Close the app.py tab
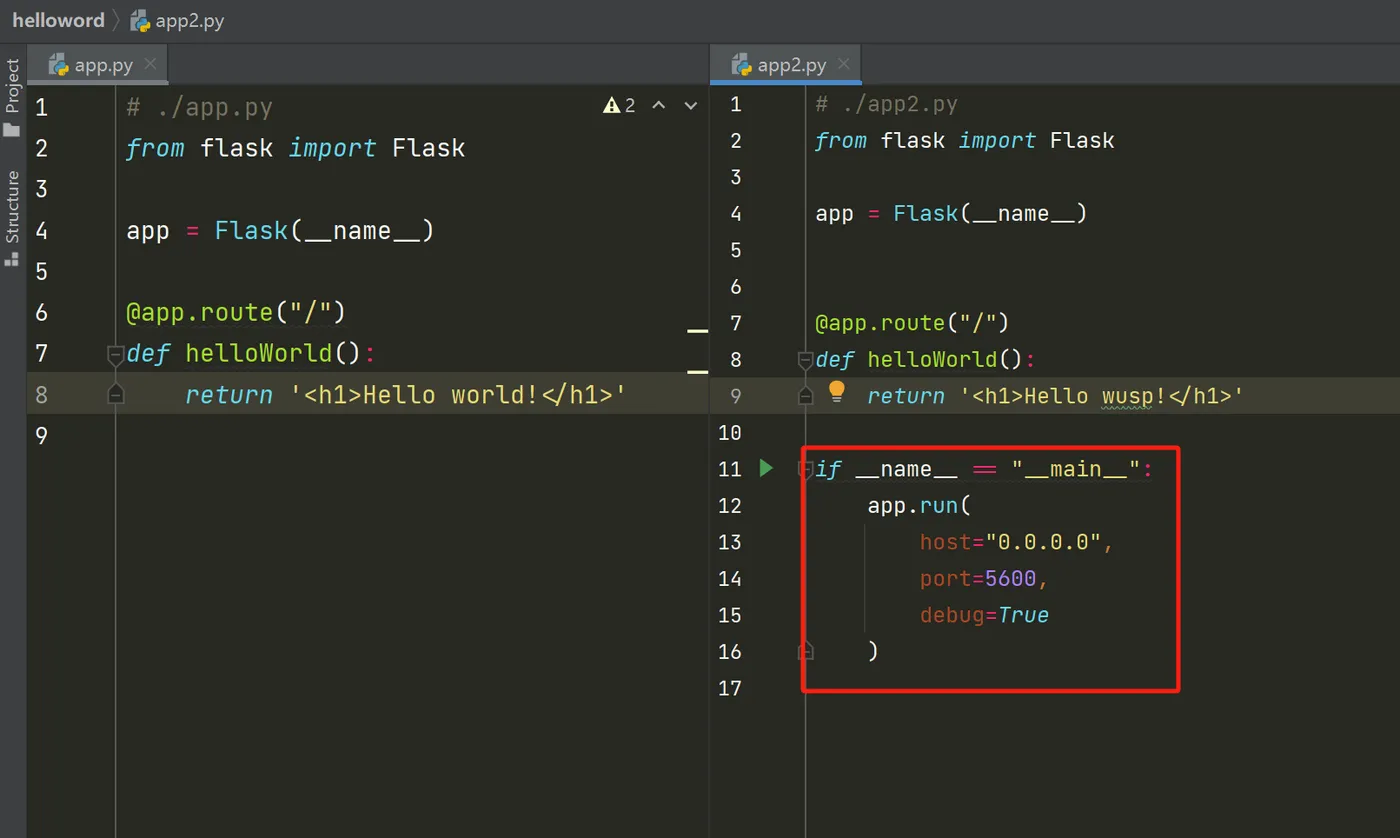The image size is (1400, 838). click(x=150, y=65)
